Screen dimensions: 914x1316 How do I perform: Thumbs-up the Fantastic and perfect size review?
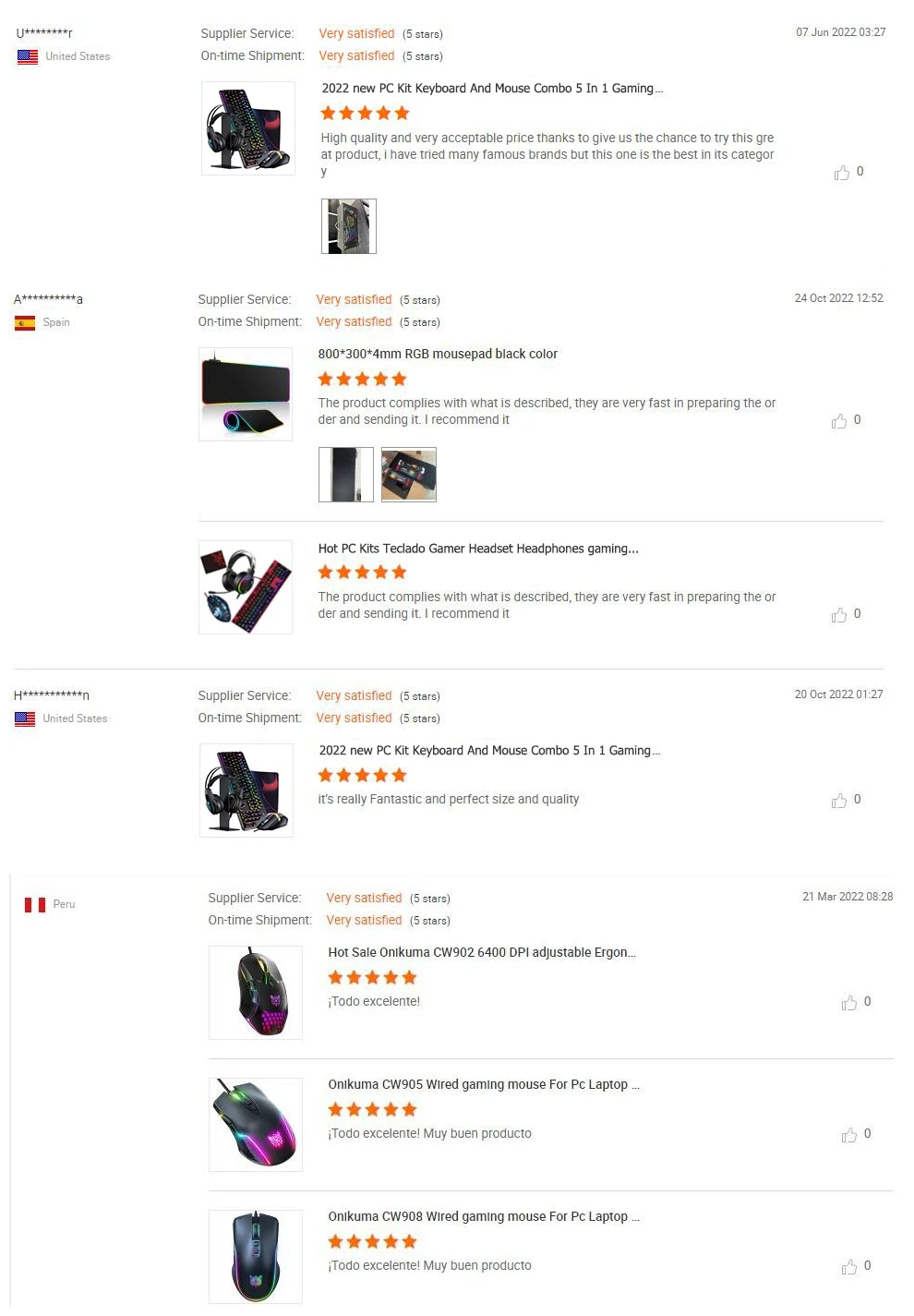(x=838, y=801)
